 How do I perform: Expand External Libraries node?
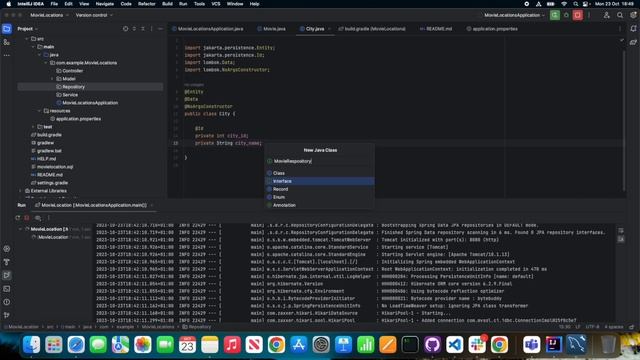pos(20,191)
